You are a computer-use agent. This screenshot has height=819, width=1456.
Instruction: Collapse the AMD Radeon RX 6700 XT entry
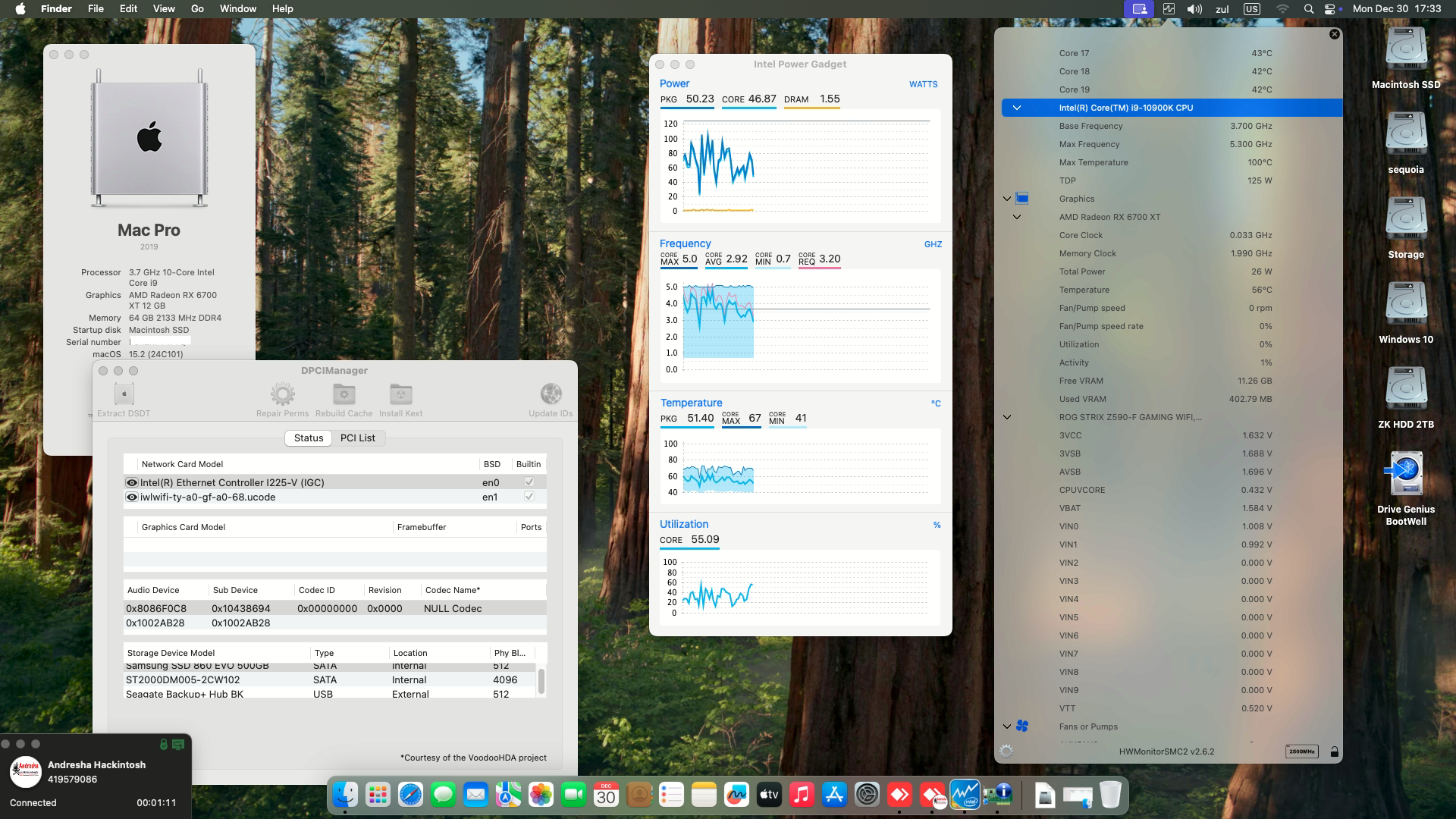pos(1016,217)
